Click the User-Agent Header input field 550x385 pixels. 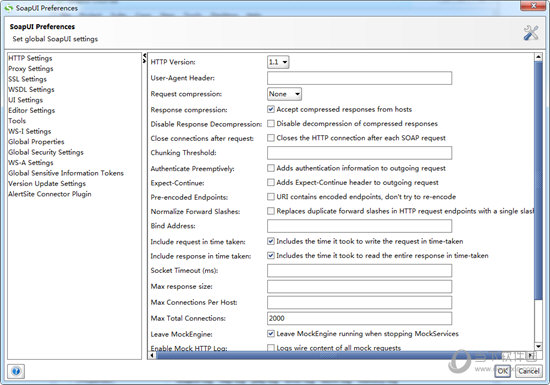pos(360,78)
